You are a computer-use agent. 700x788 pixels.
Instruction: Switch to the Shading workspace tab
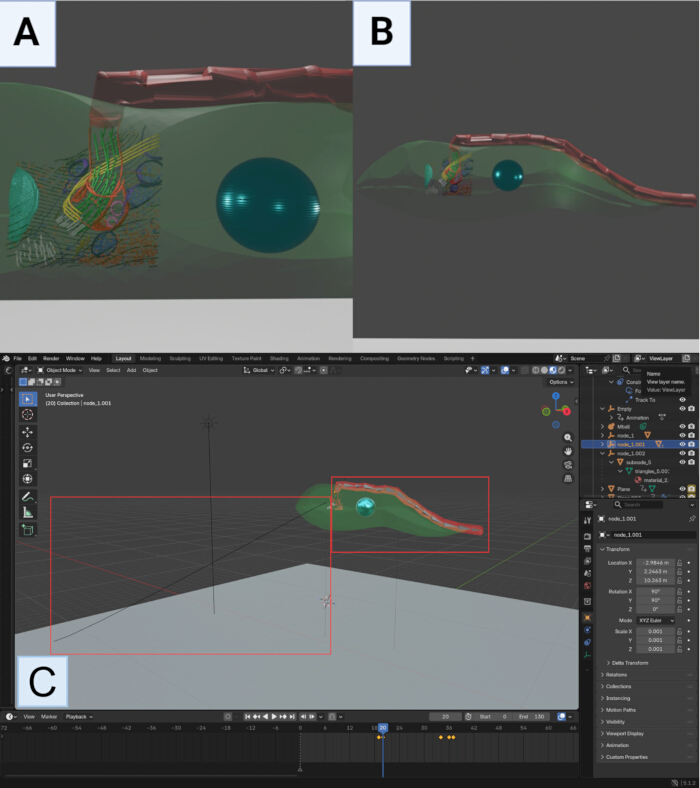click(x=279, y=358)
